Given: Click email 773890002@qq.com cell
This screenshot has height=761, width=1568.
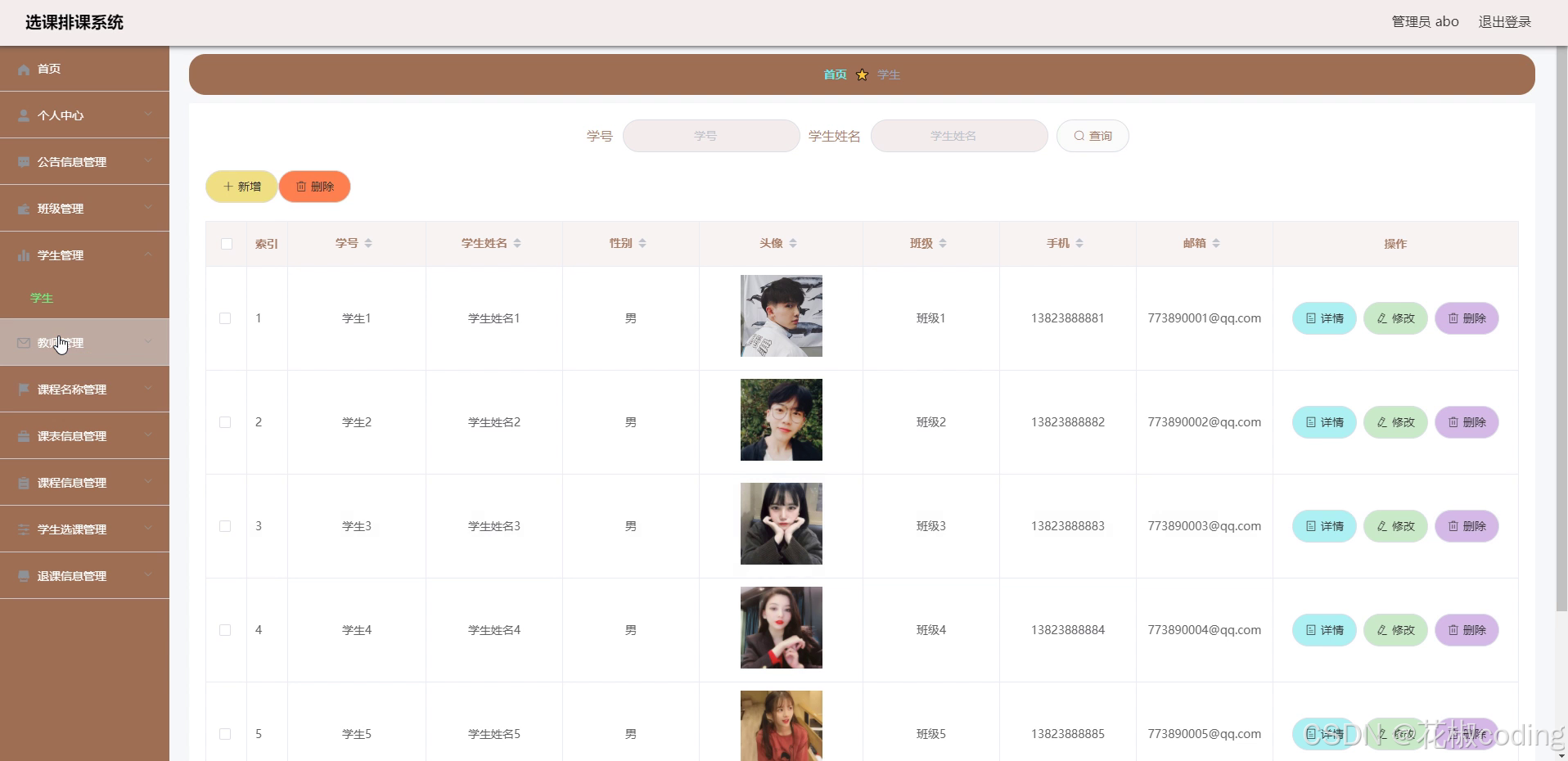Looking at the screenshot, I should coord(1205,422).
